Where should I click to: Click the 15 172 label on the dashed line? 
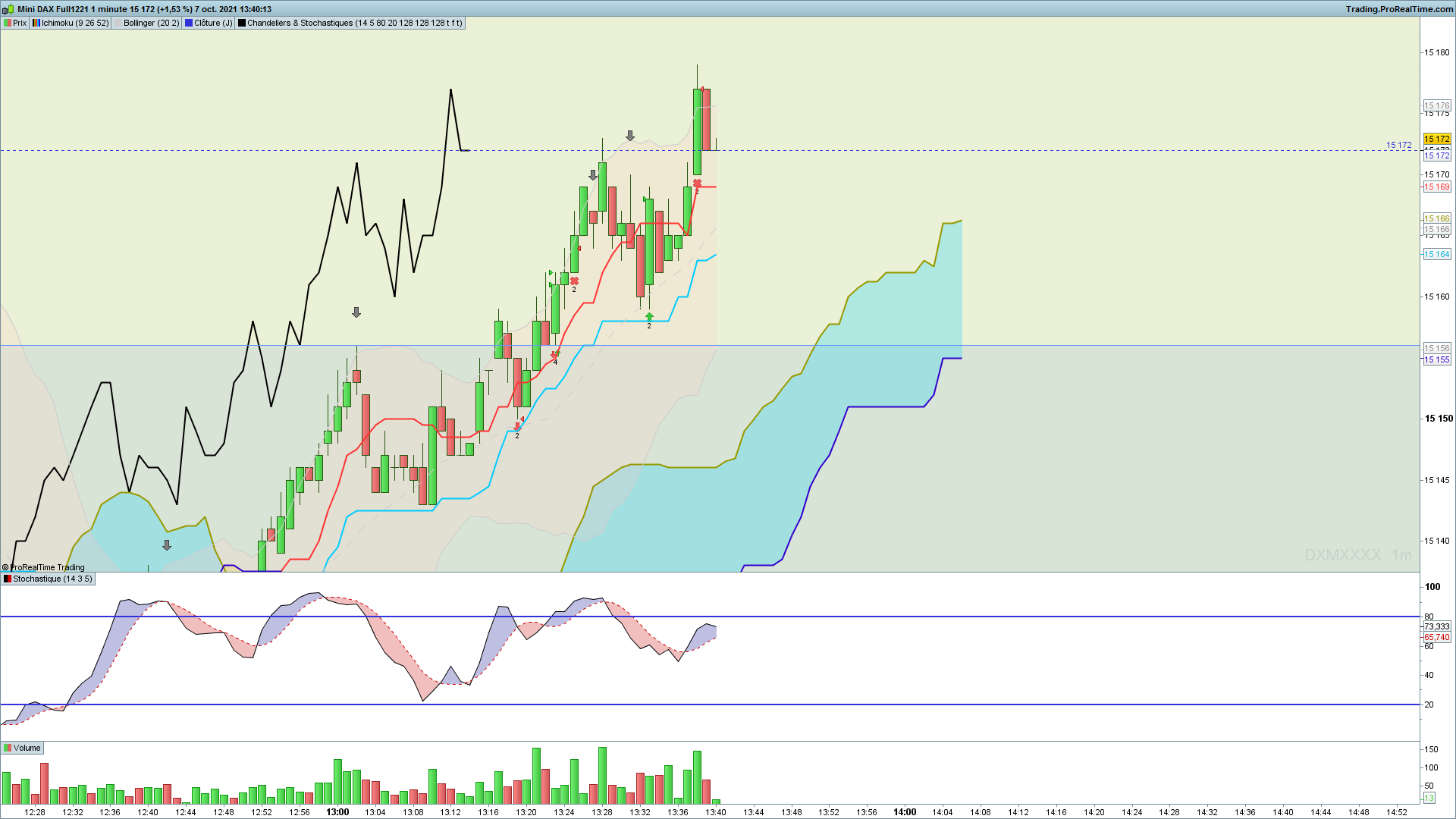pos(1399,145)
